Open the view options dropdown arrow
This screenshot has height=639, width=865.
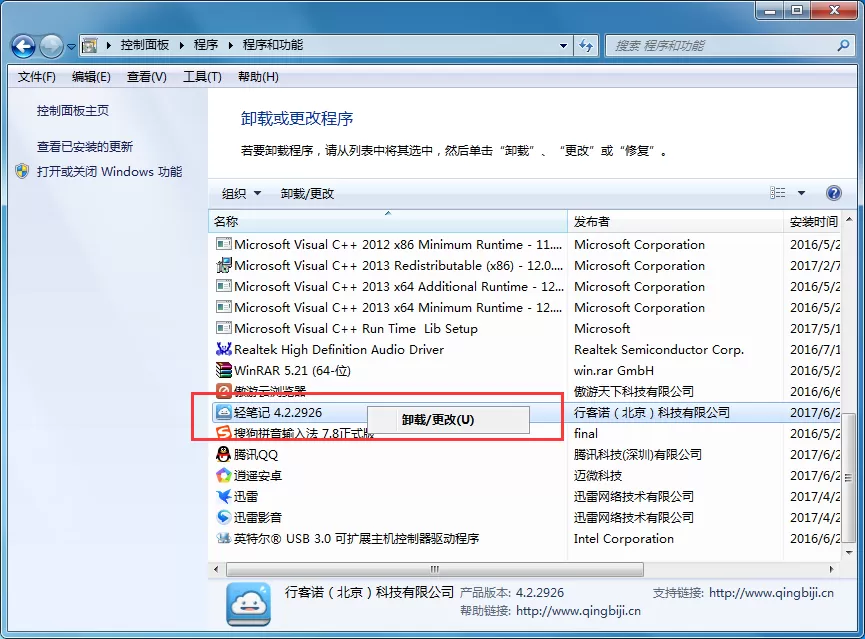click(x=801, y=193)
